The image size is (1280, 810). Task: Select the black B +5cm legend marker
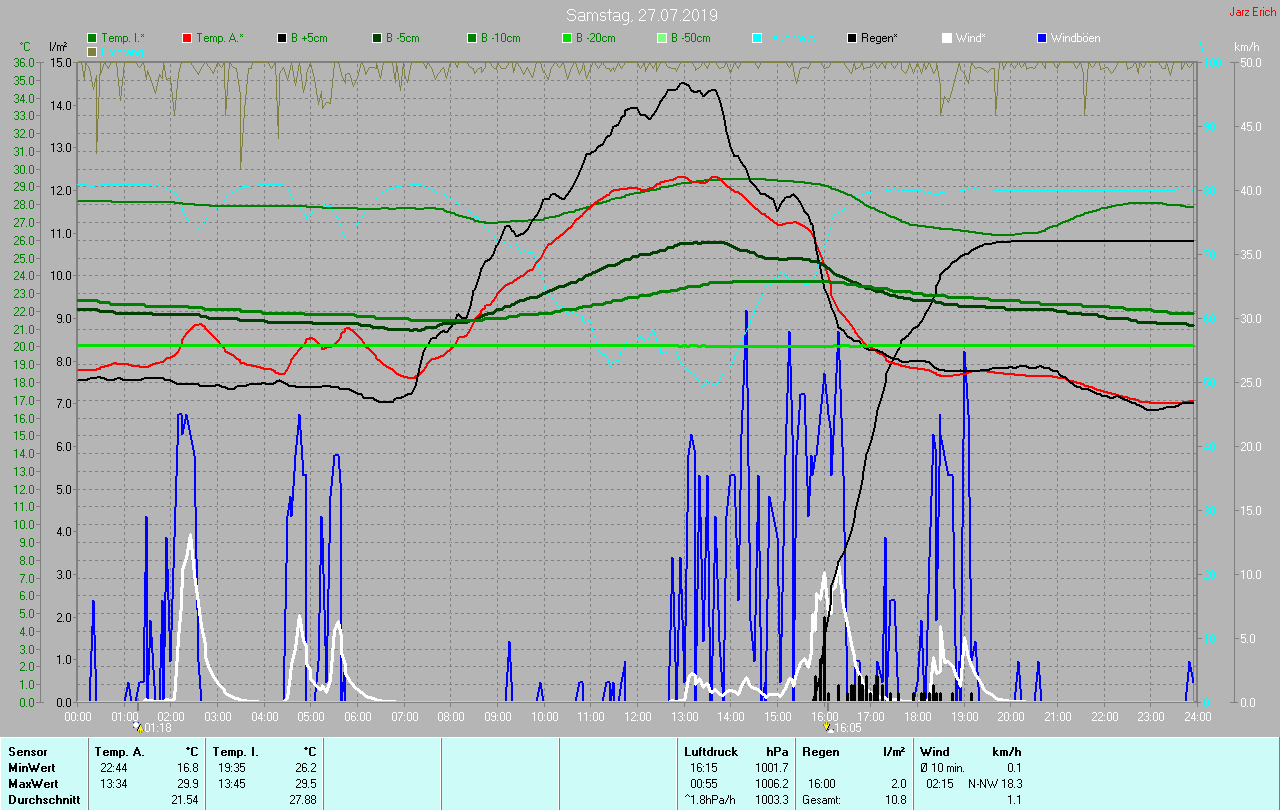point(282,38)
